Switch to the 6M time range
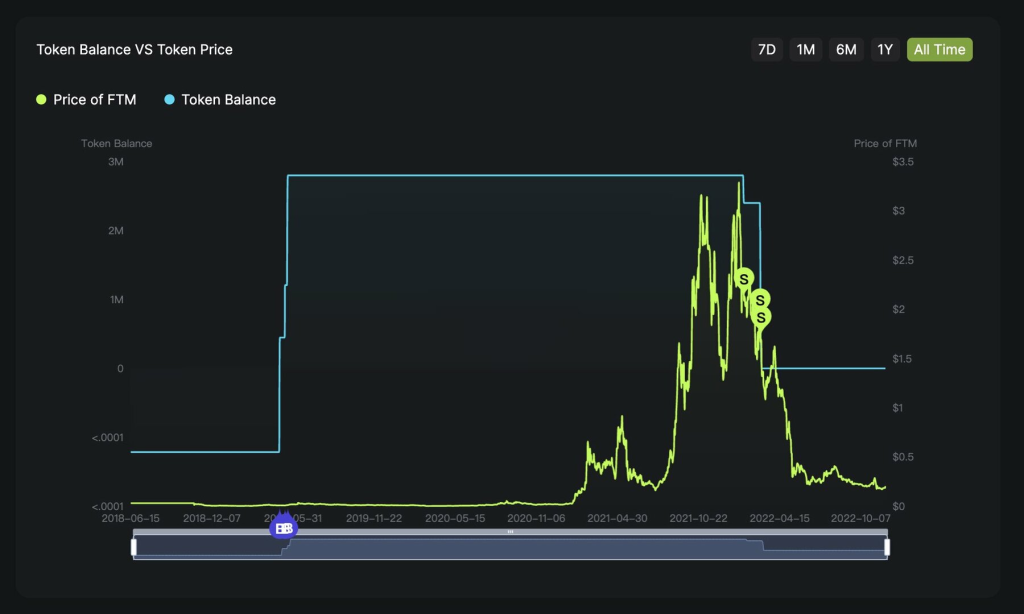Image resolution: width=1024 pixels, height=614 pixels. click(x=846, y=50)
